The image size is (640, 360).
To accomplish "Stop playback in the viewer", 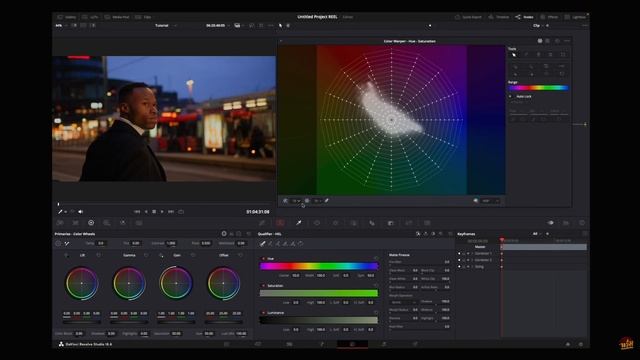I will click(x=154, y=211).
